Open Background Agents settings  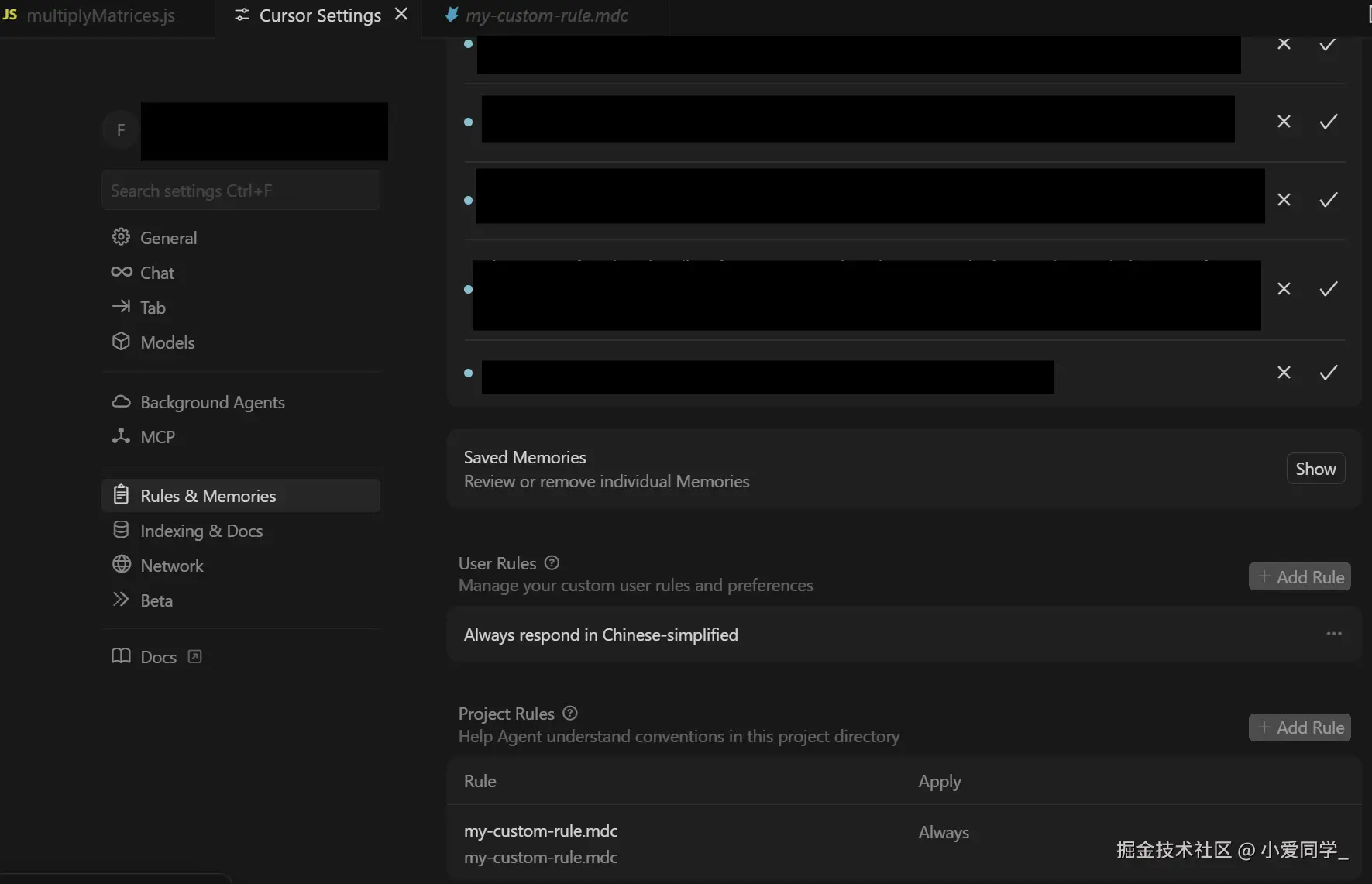(241, 402)
